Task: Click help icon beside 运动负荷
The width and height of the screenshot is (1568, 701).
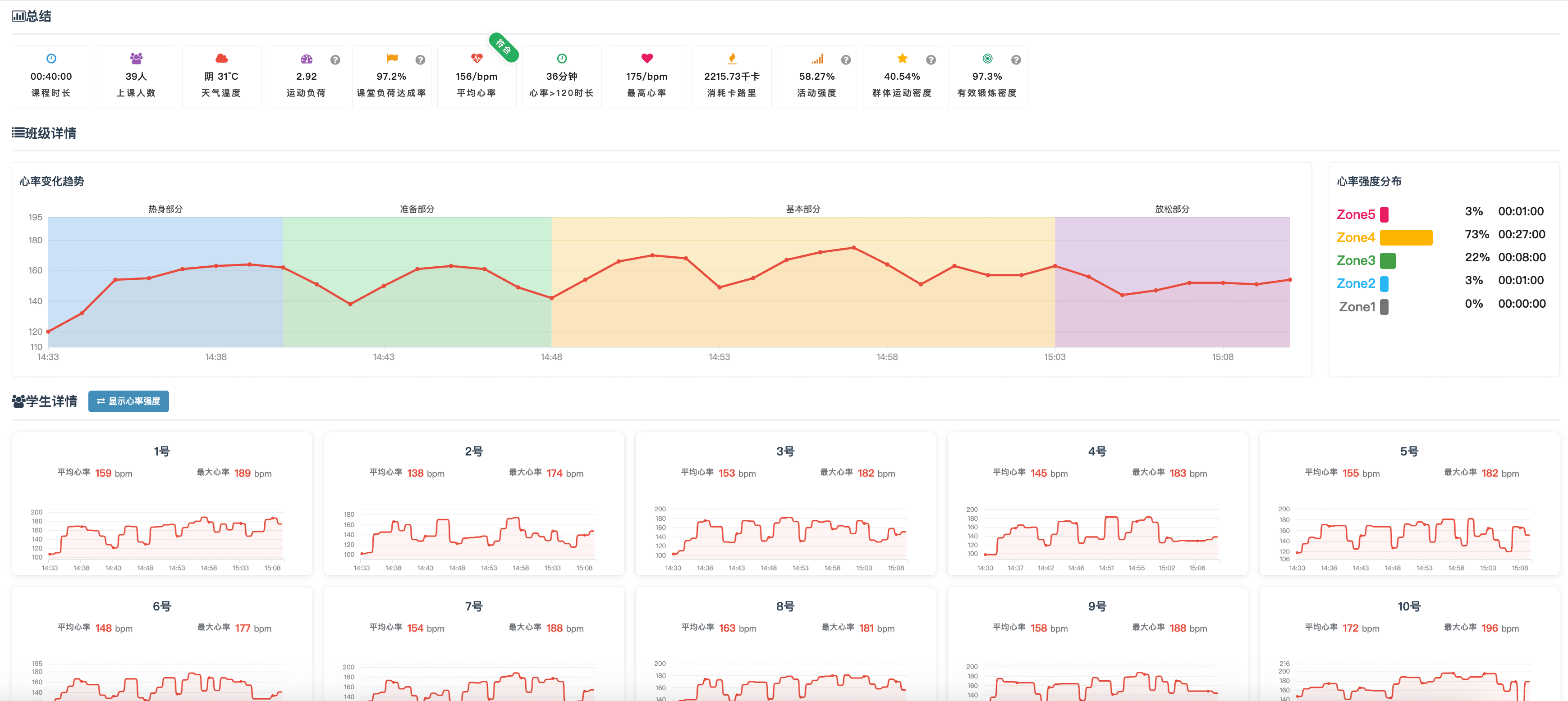Action: click(x=335, y=59)
